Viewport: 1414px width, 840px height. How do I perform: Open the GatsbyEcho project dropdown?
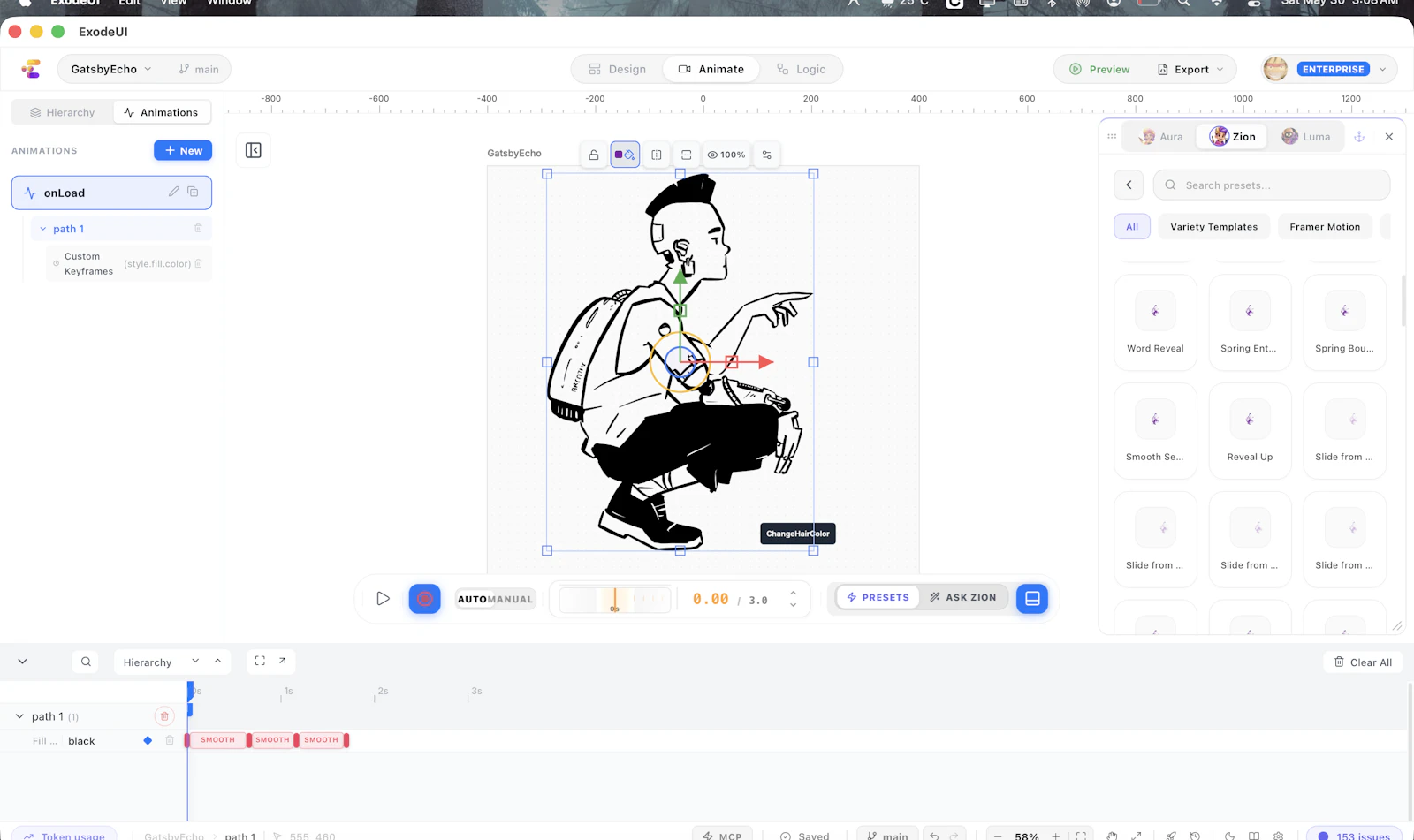click(x=111, y=69)
